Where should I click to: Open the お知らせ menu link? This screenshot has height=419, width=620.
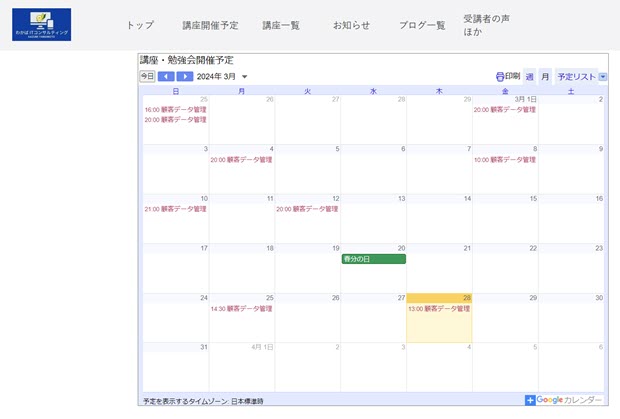[x=351, y=25]
